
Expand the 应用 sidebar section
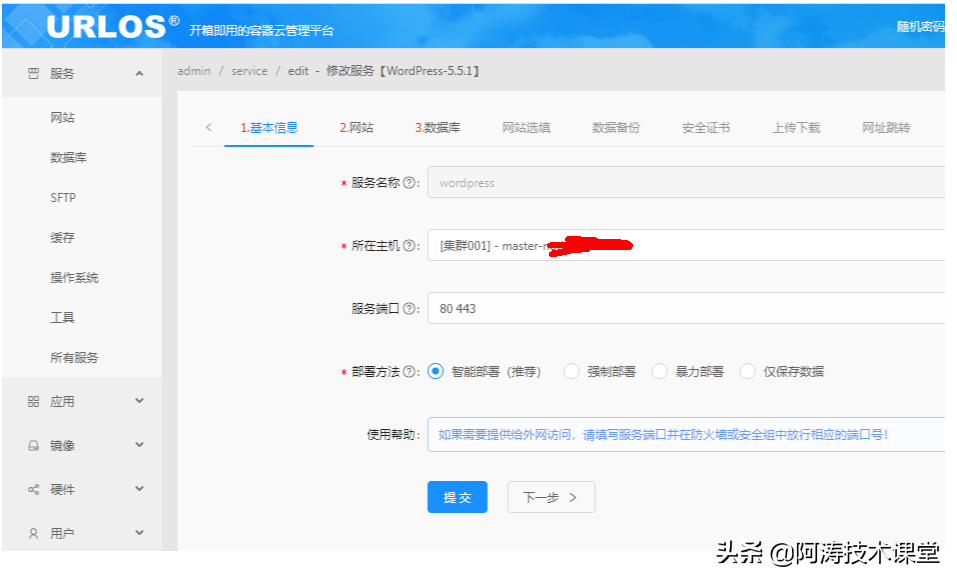pyautogui.click(x=139, y=401)
